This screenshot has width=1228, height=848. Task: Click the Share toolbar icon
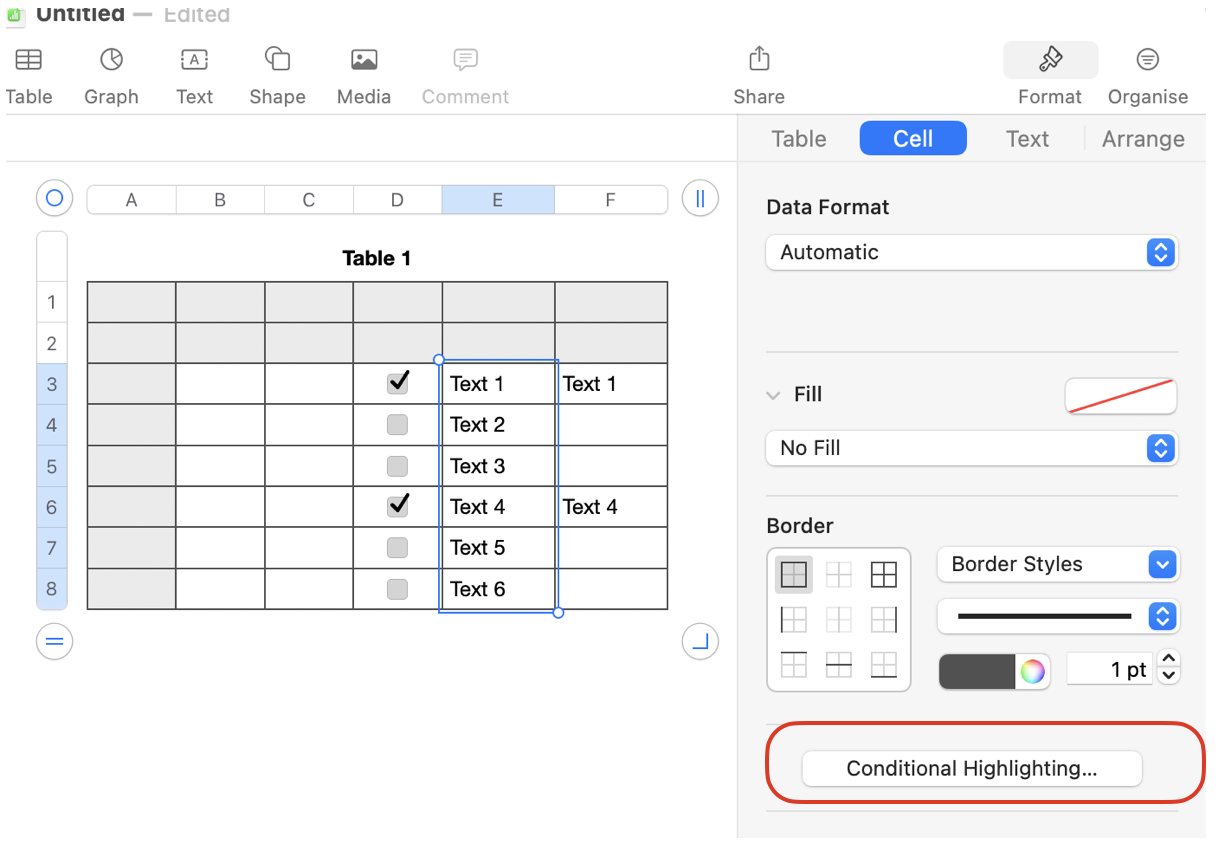759,60
